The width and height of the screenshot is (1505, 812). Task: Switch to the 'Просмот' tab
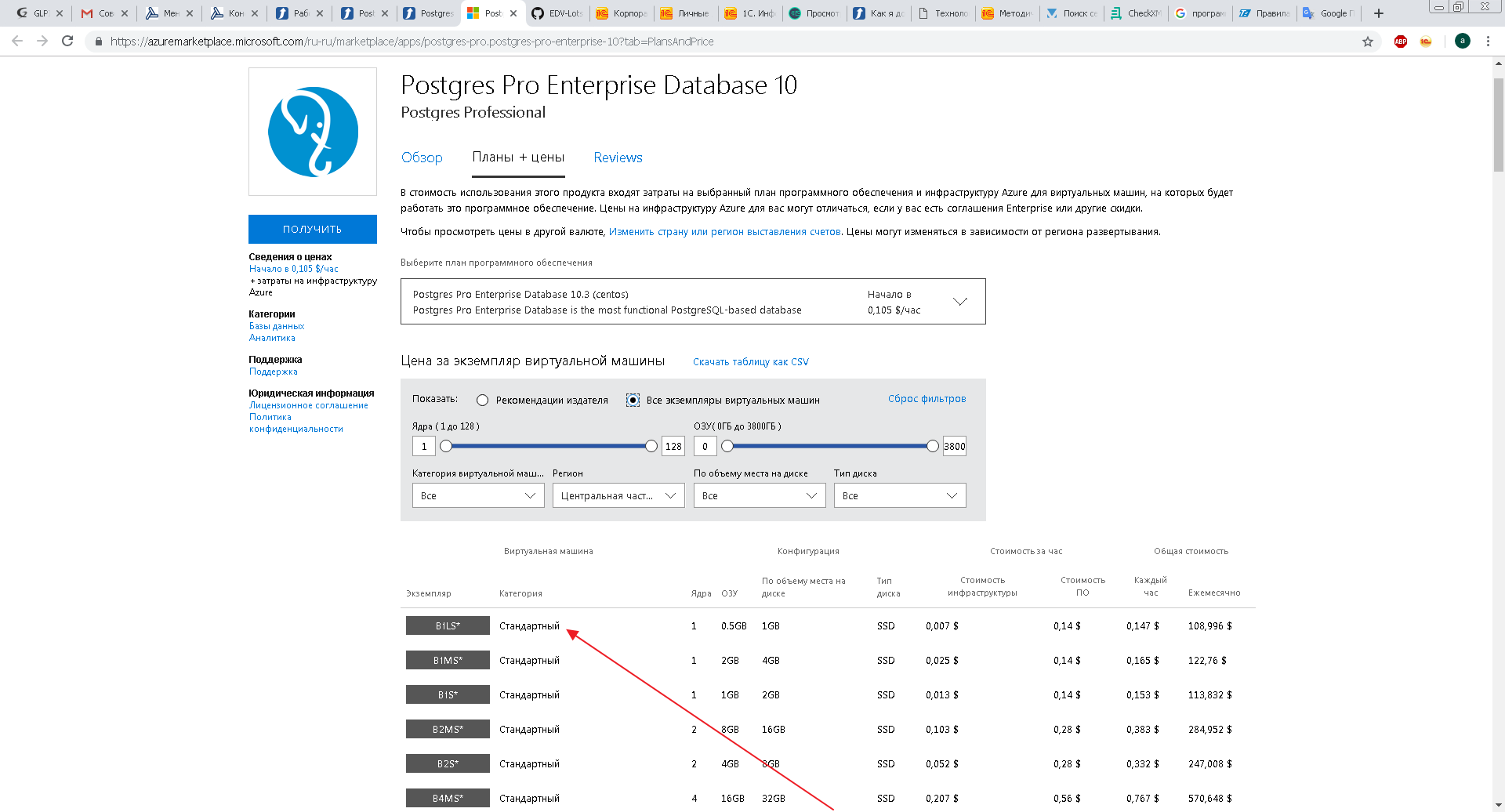[814, 13]
